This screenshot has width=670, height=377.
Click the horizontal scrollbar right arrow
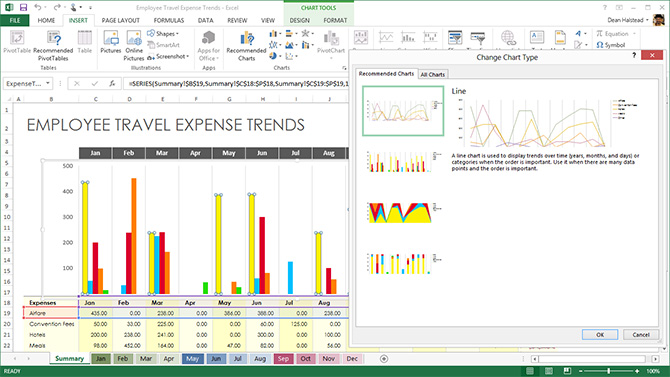pyautogui.click(x=656, y=359)
